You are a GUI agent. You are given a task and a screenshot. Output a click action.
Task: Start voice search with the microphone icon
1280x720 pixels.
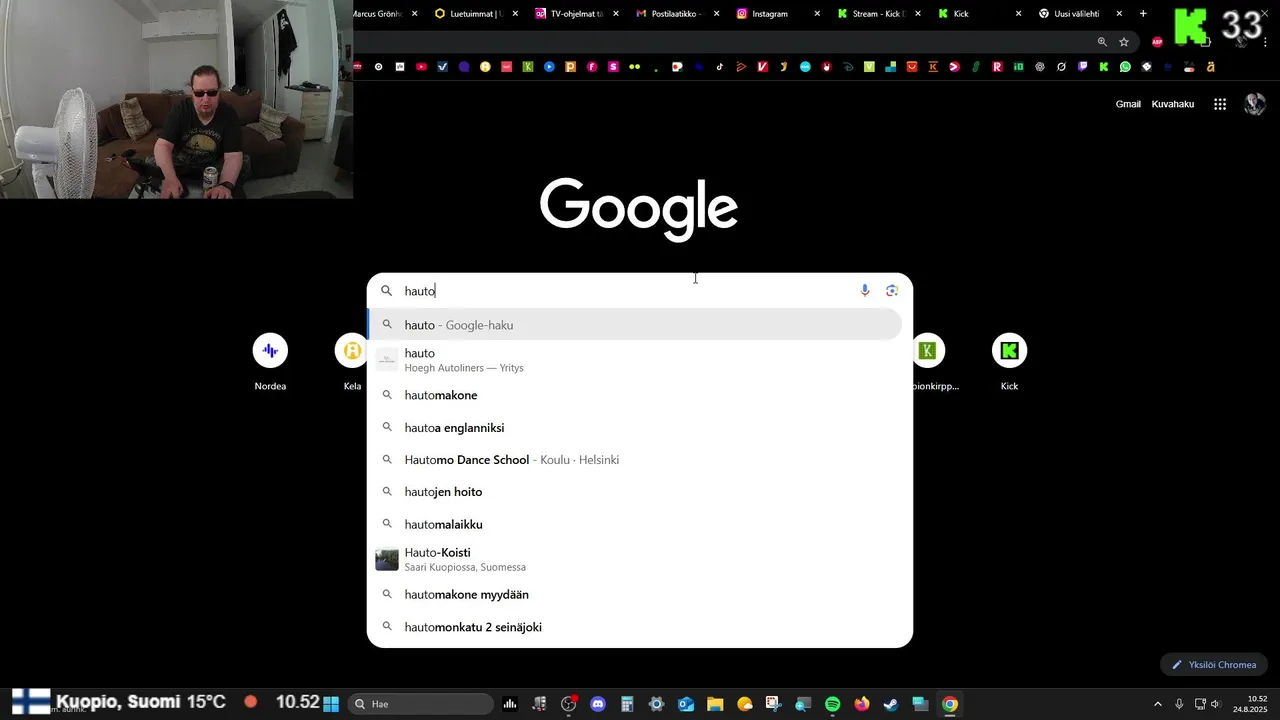coord(865,291)
